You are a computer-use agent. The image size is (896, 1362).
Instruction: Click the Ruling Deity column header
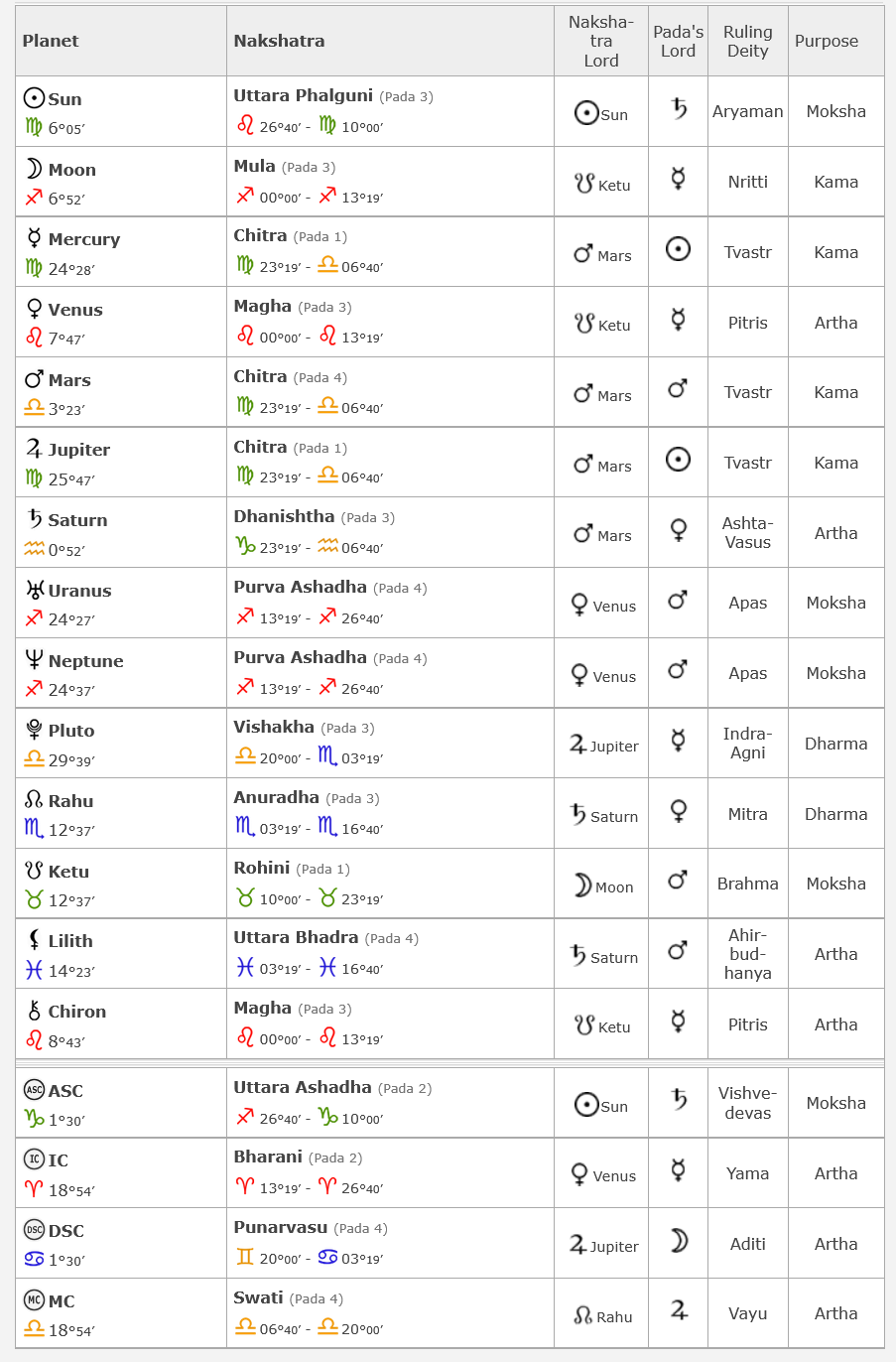747,41
